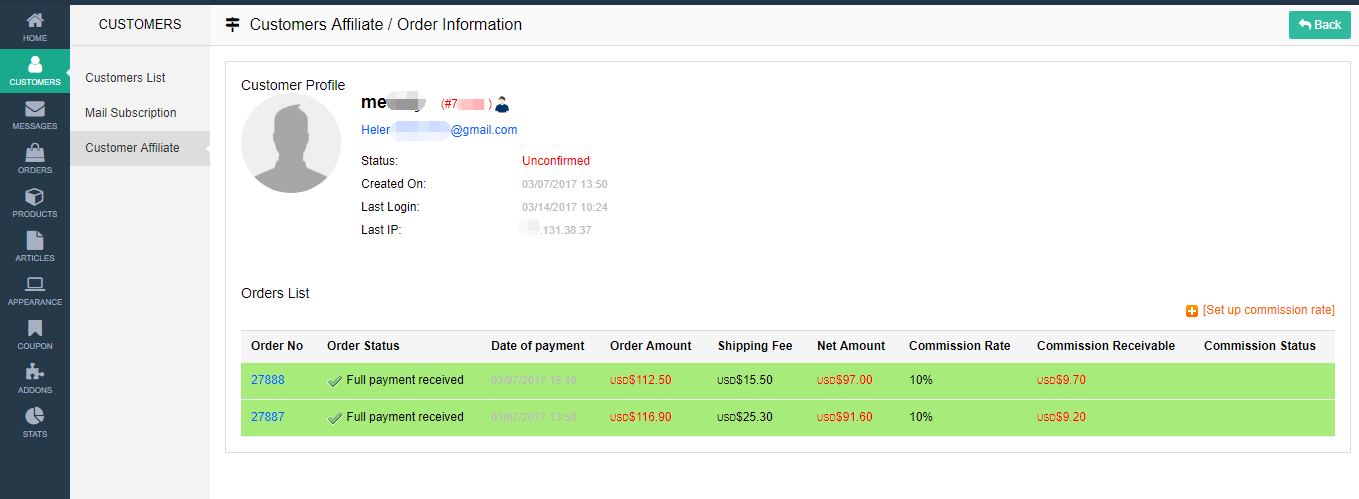1359x499 pixels.
Task: Open Mail Subscription submenu item
Action: coord(131,113)
